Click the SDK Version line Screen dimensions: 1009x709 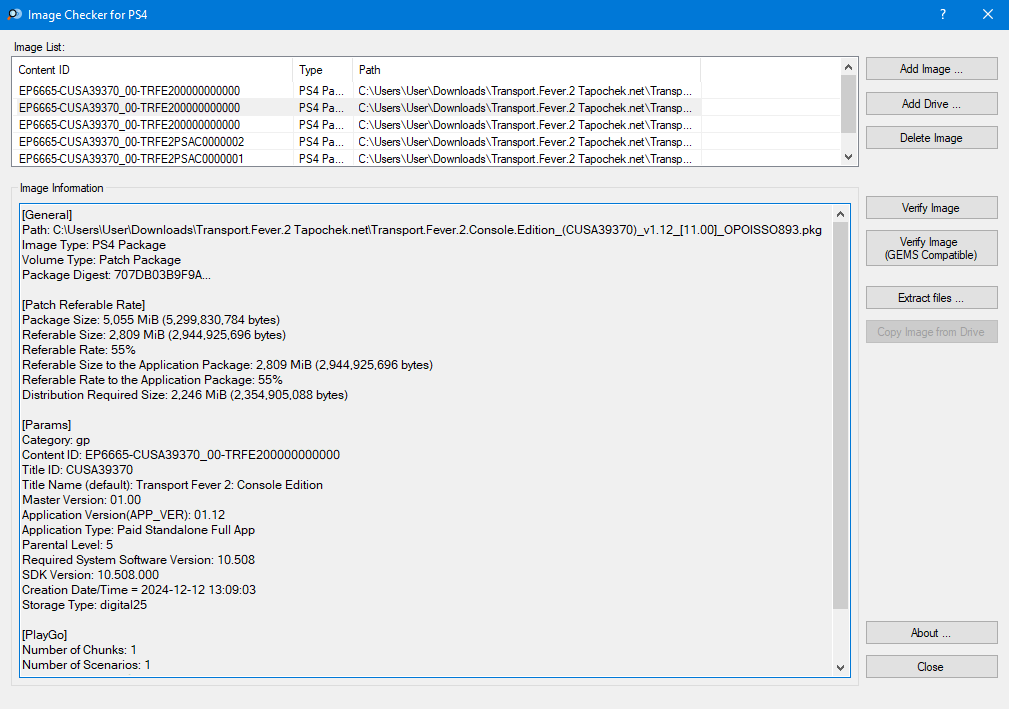pyautogui.click(x=90, y=575)
